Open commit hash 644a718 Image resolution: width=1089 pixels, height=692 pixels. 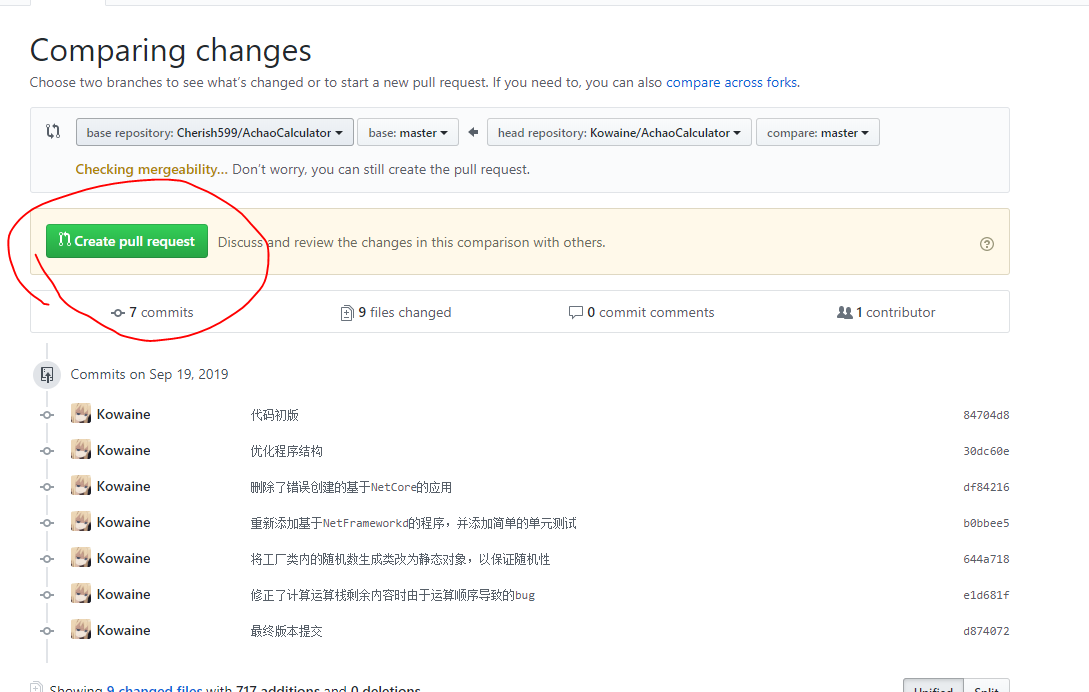tap(986, 559)
